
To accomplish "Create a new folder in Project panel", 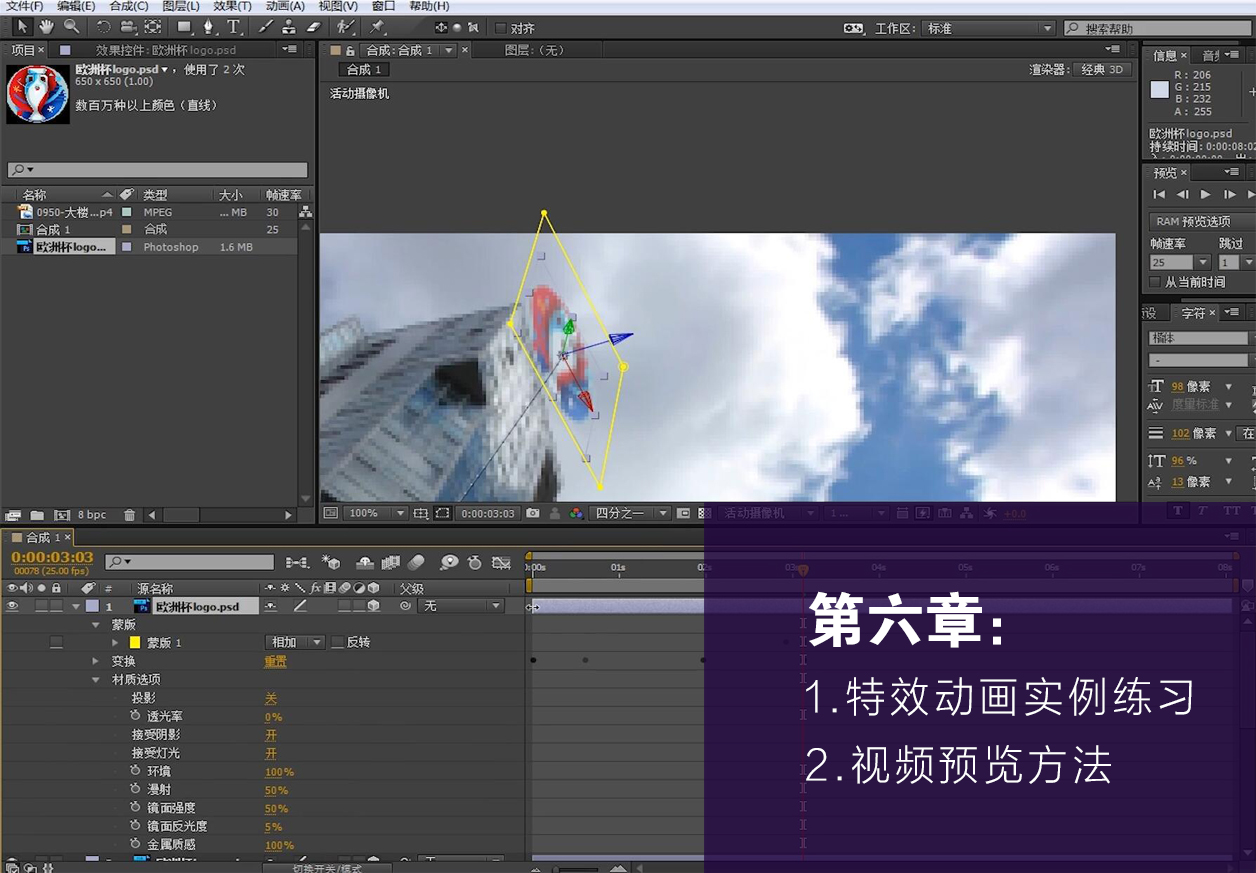I will coord(37,515).
